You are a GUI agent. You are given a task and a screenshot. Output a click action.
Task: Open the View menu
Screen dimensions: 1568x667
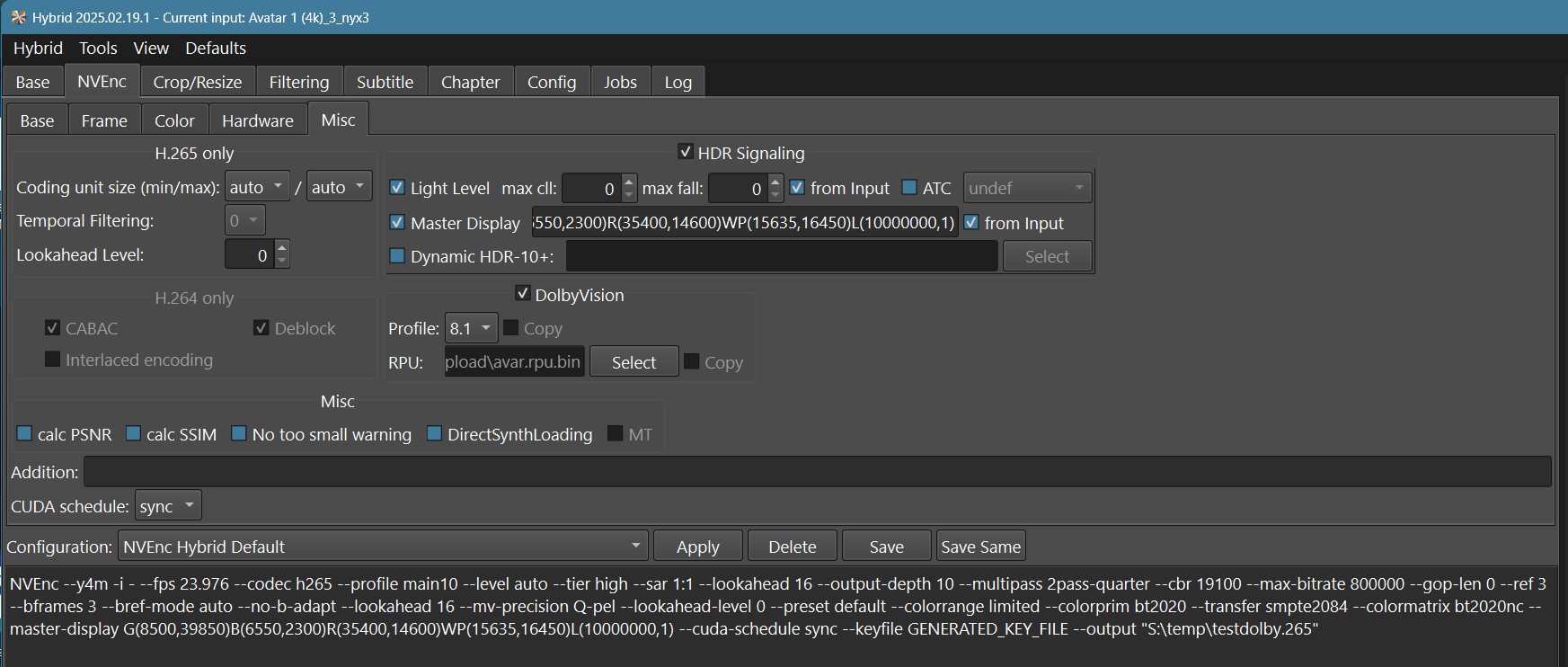(151, 49)
